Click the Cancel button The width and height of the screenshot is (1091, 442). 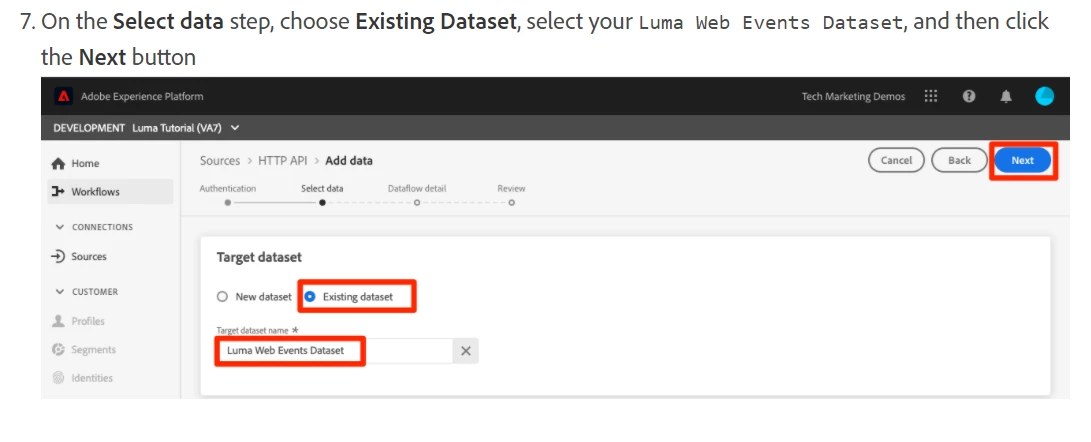tap(896, 160)
